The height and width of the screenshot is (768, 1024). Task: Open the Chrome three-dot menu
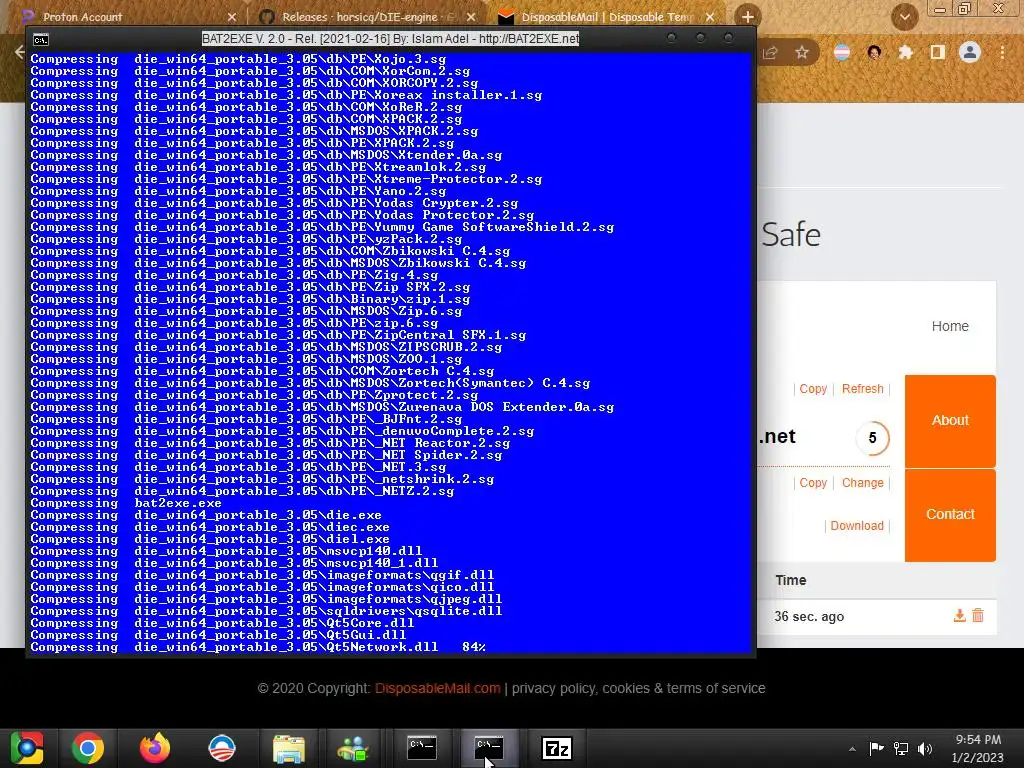[x=1002, y=53]
